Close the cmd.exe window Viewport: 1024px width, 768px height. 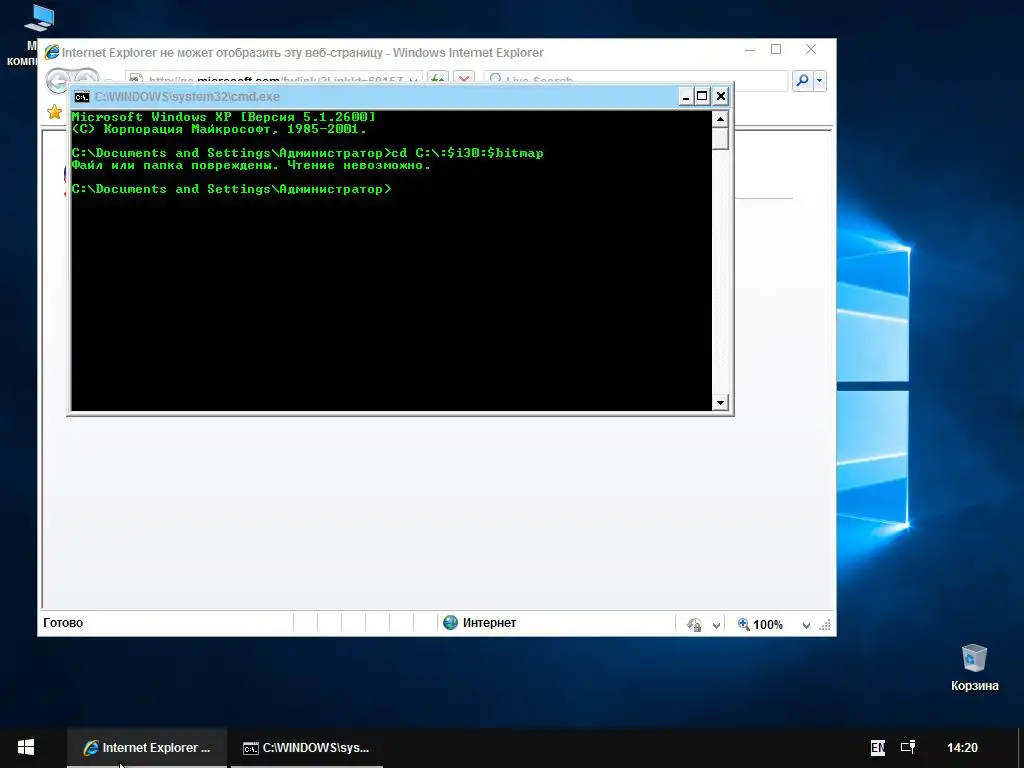(720, 97)
